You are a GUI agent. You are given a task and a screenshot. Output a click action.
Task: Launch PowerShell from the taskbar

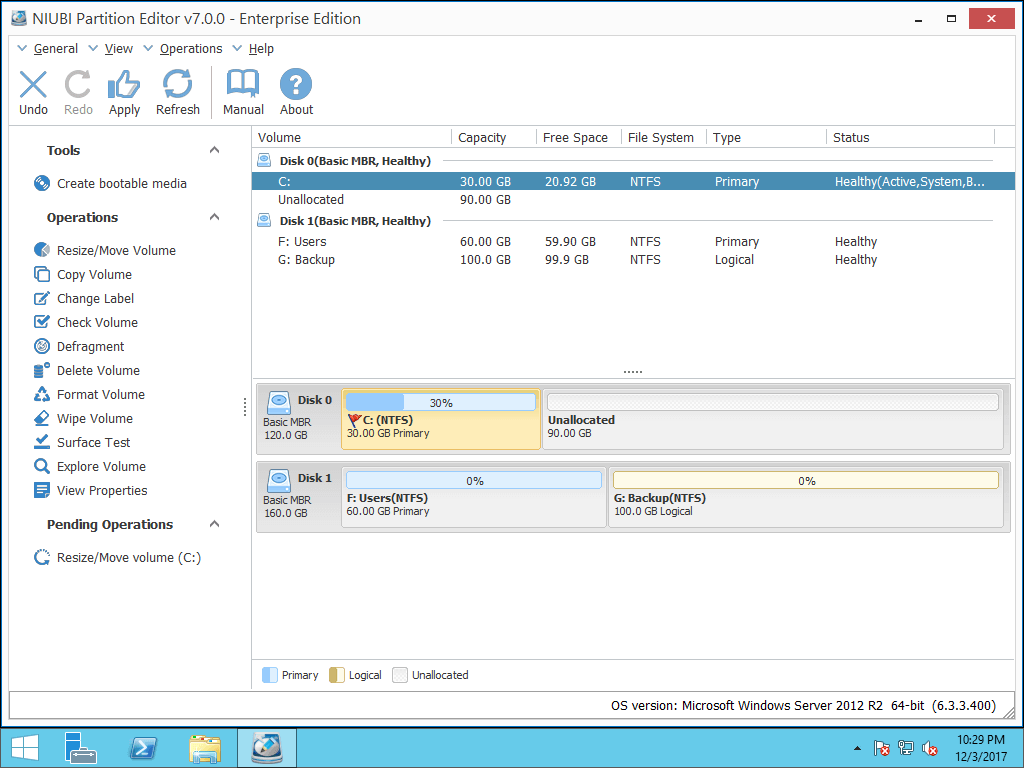(143, 748)
